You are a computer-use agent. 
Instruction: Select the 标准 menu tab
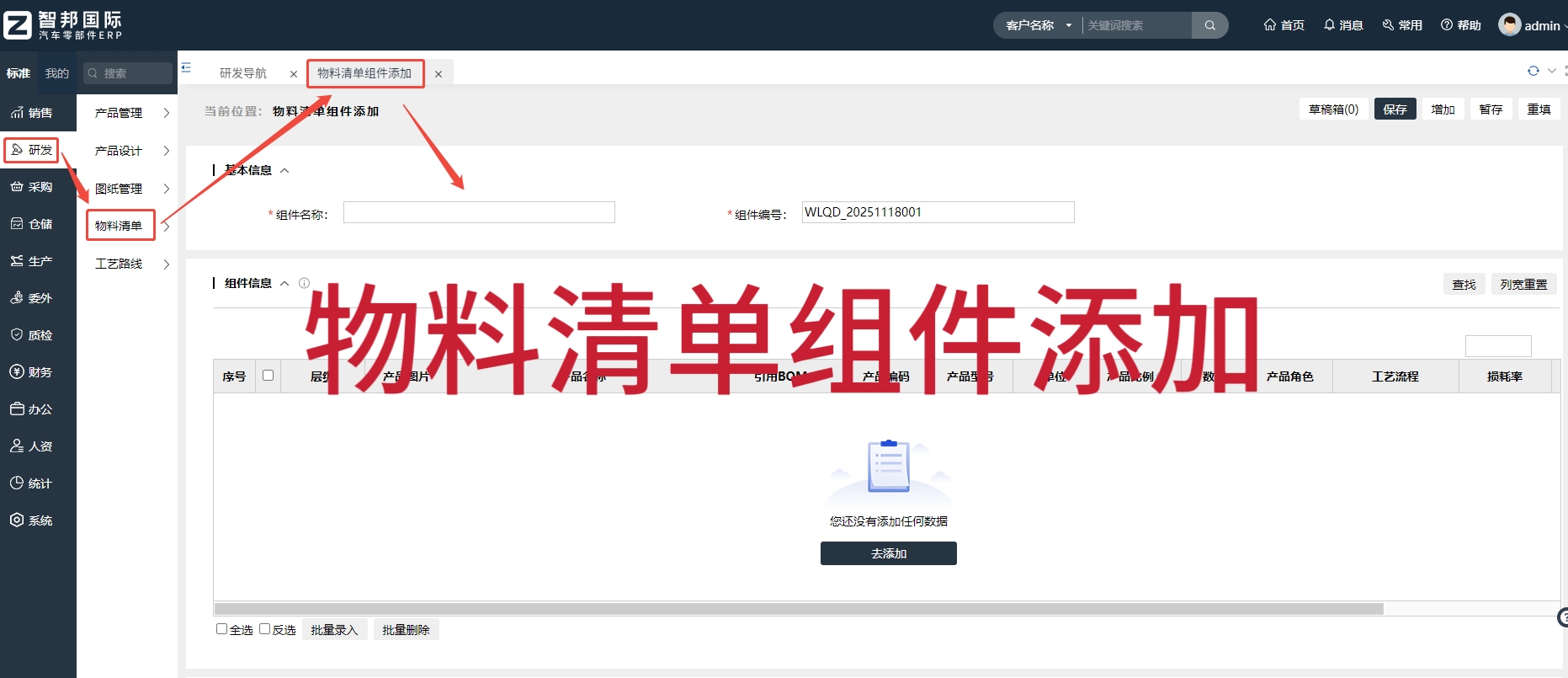19,73
